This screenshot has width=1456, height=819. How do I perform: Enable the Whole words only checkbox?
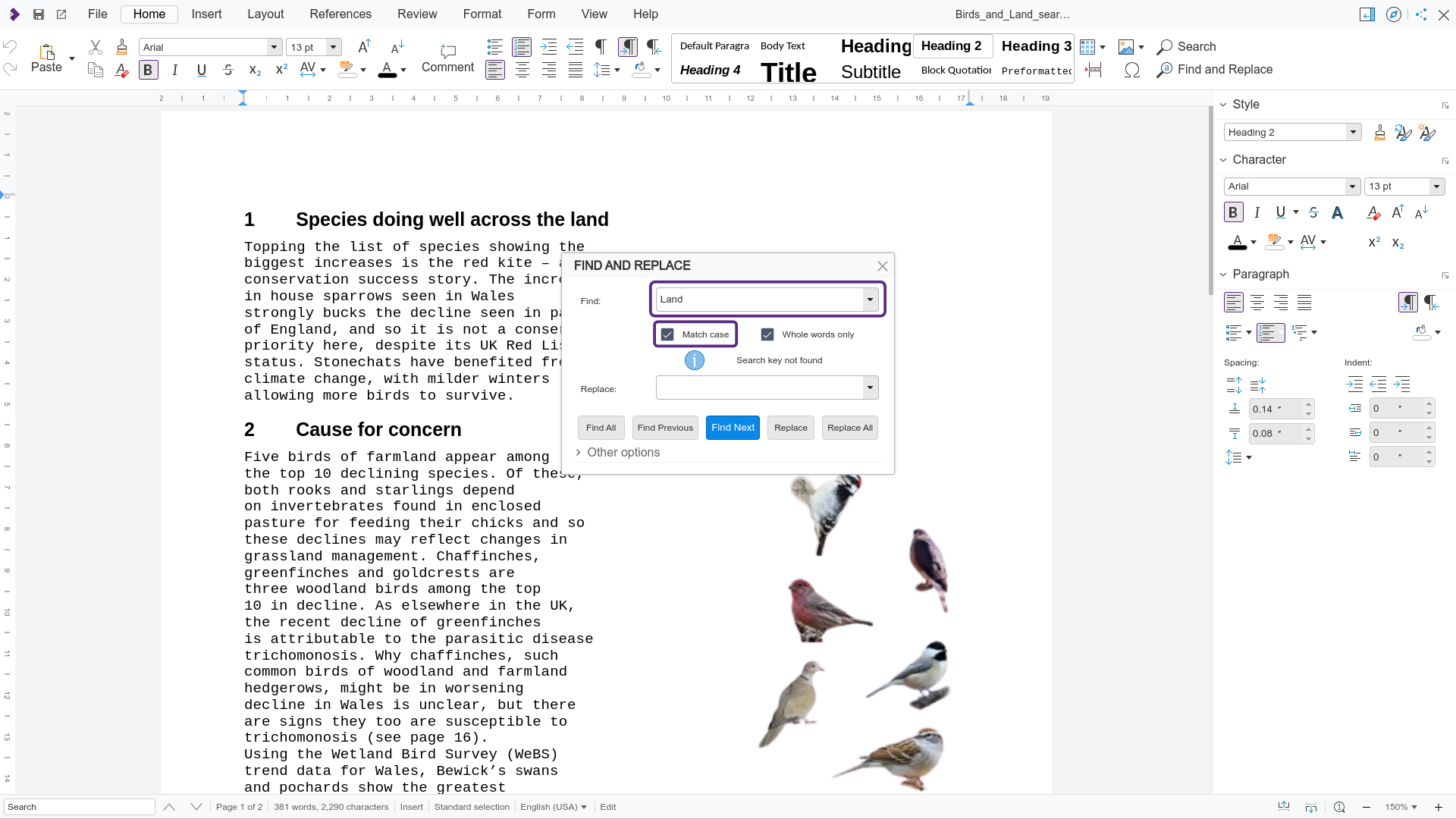click(767, 334)
